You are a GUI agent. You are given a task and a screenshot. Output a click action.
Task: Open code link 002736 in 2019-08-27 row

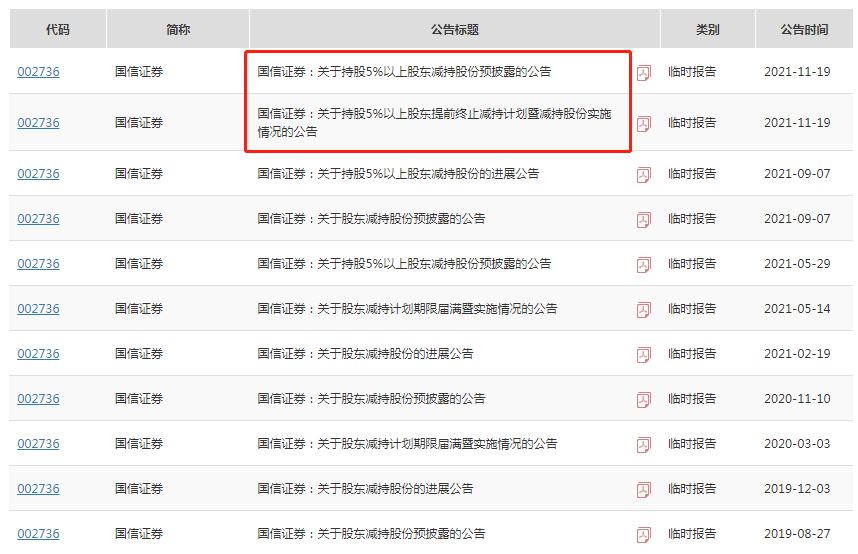[38, 533]
